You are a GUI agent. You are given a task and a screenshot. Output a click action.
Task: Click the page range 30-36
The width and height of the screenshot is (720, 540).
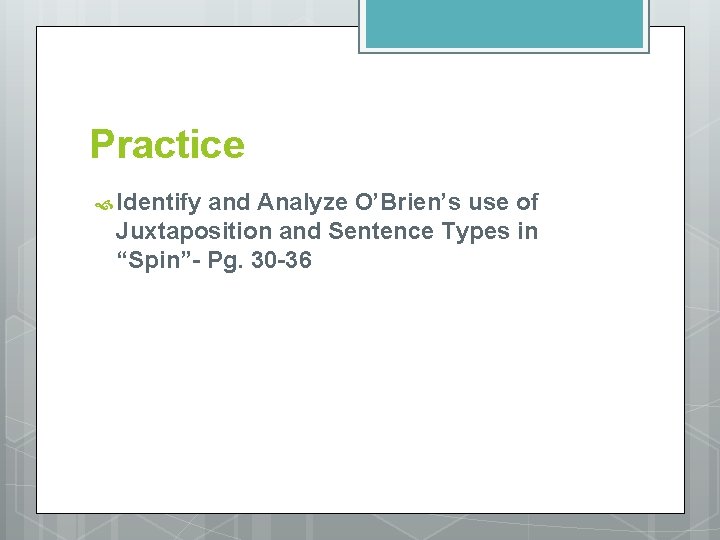tap(284, 261)
